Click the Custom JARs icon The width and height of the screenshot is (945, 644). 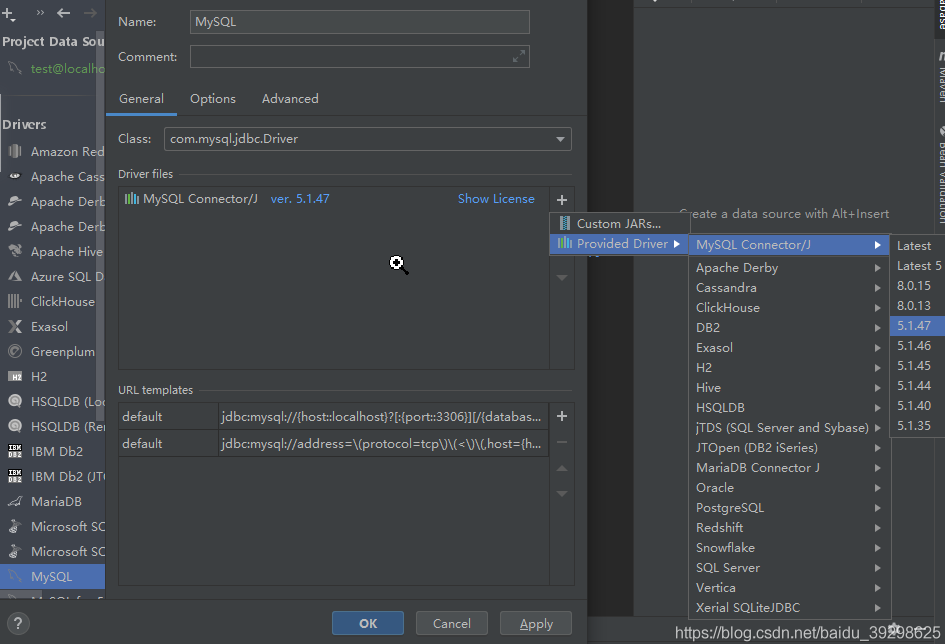[x=565, y=224]
